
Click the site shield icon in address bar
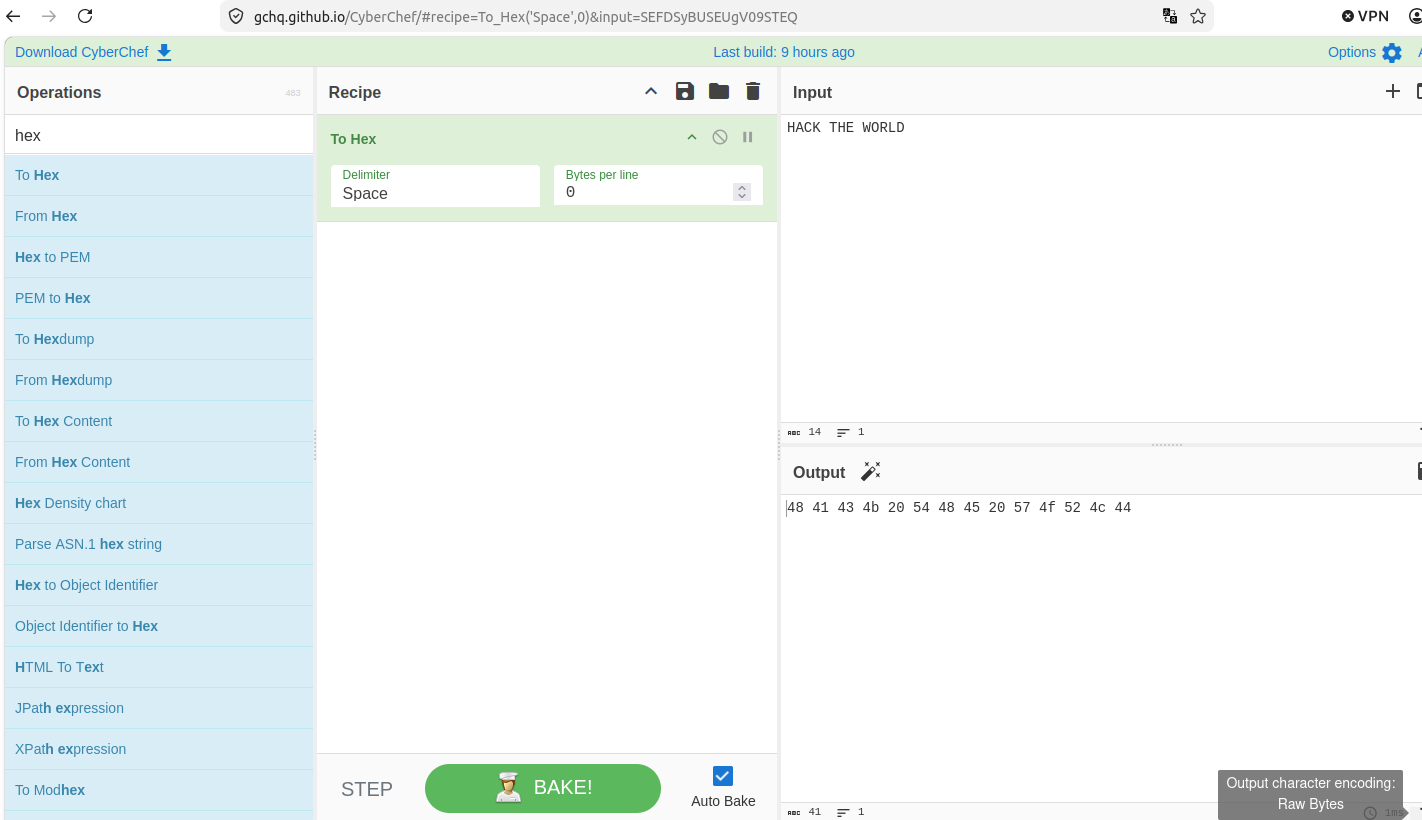[236, 16]
